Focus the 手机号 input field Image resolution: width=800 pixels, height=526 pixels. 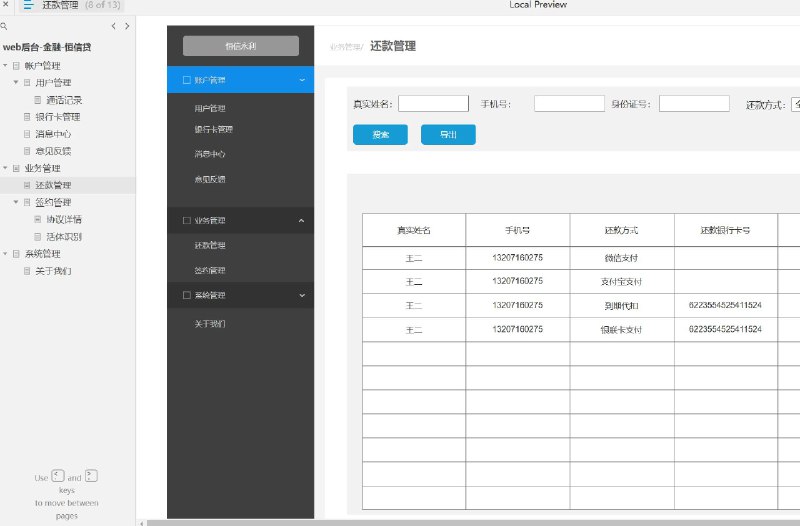[569, 104]
